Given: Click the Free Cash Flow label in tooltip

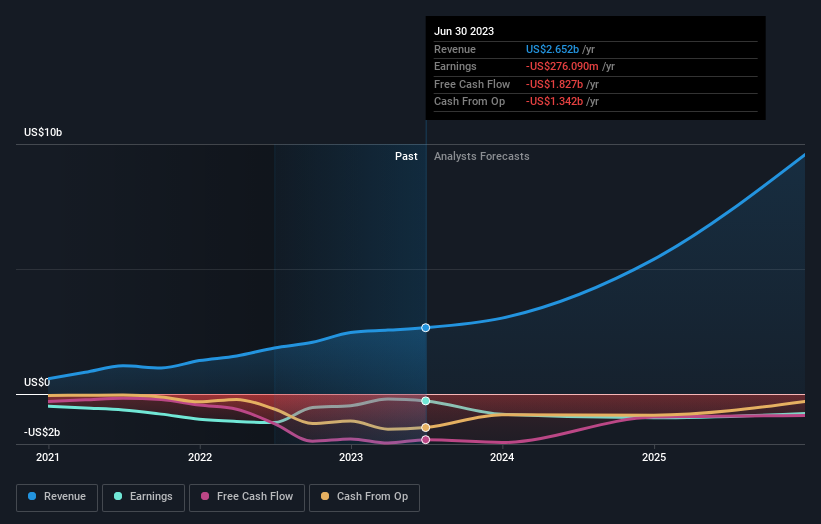Looking at the screenshot, I should (472, 84).
